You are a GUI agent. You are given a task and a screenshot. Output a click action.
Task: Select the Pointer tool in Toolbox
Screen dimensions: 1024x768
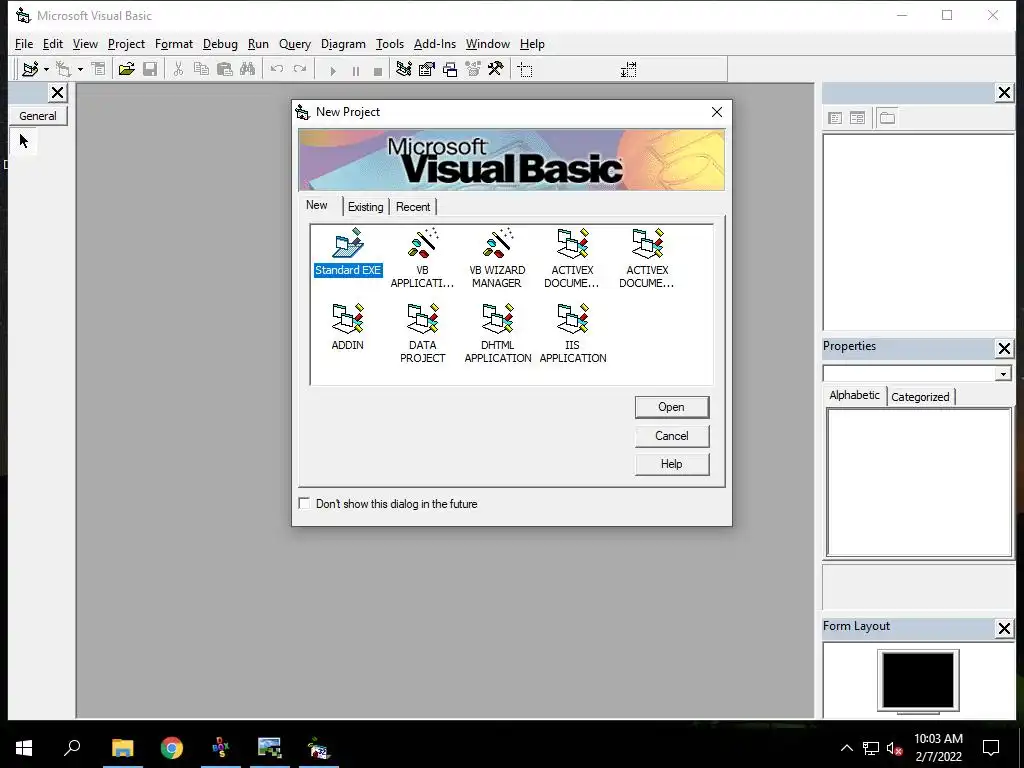coord(24,141)
